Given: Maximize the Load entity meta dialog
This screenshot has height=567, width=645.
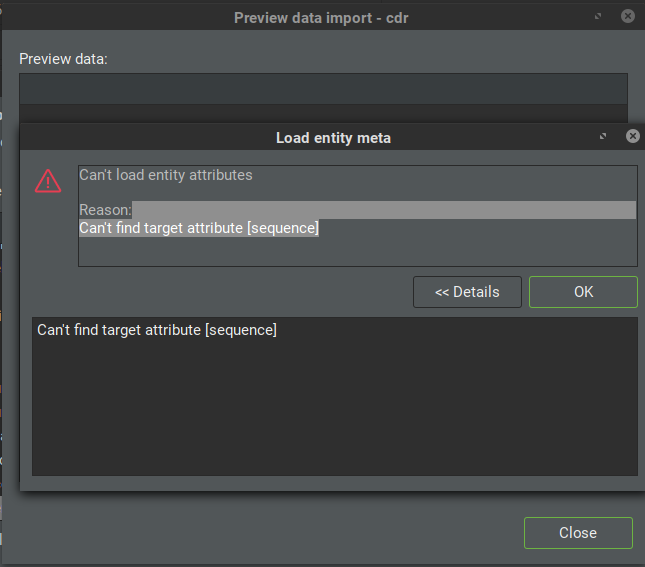Looking at the screenshot, I should pyautogui.click(x=603, y=136).
